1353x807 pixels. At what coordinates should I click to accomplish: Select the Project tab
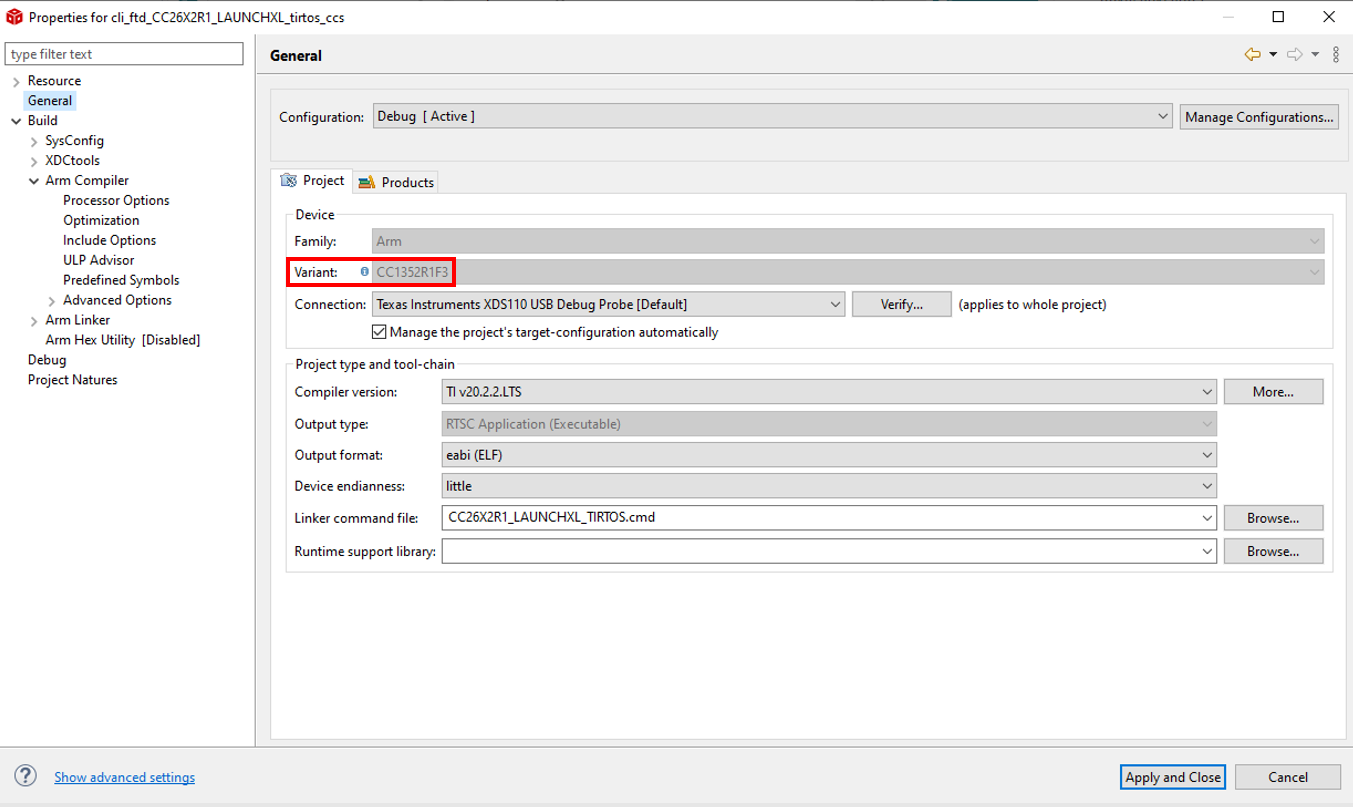312,181
